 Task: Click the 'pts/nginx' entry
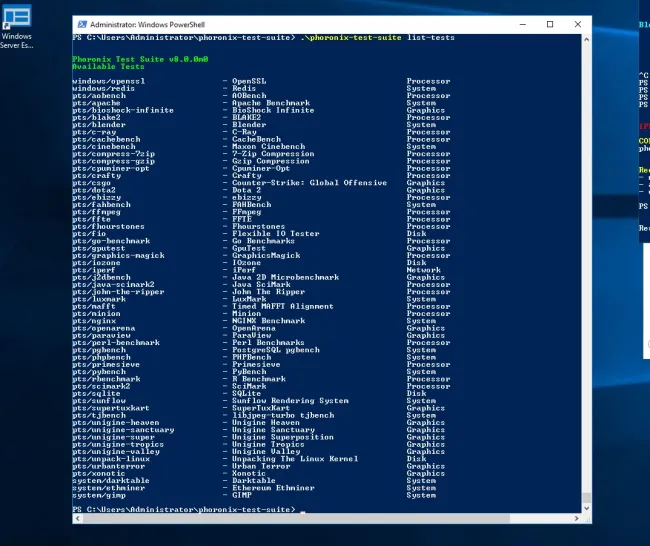coord(94,321)
